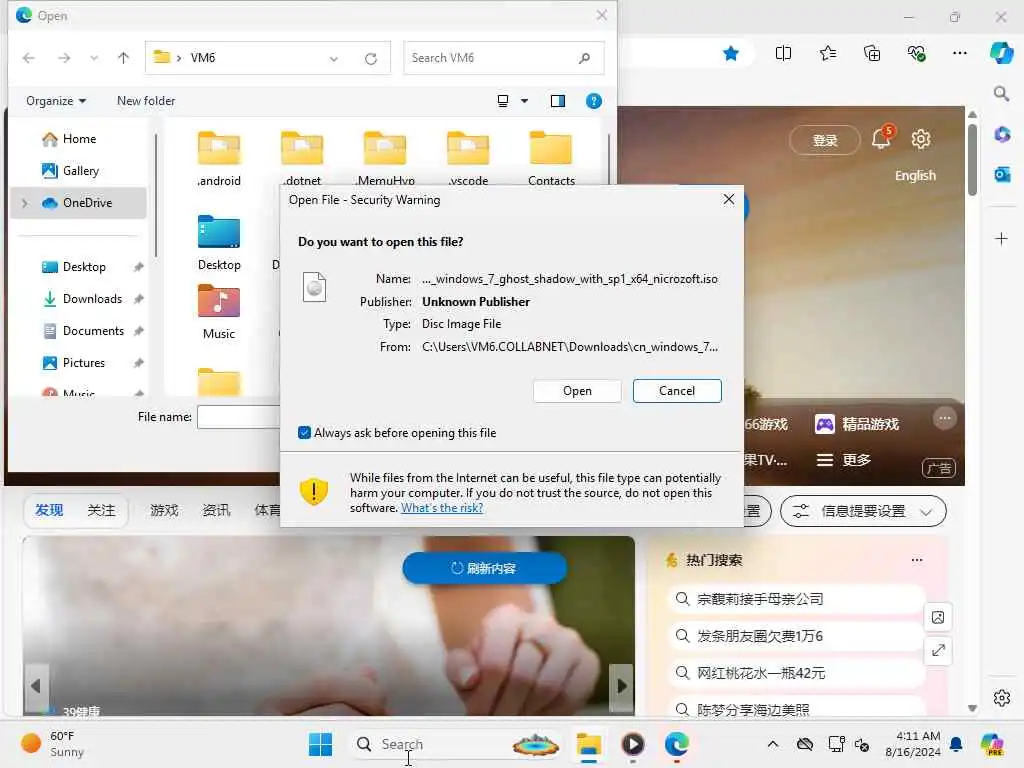Select Home in the navigation pane
The image size is (1024, 768).
[x=78, y=138]
